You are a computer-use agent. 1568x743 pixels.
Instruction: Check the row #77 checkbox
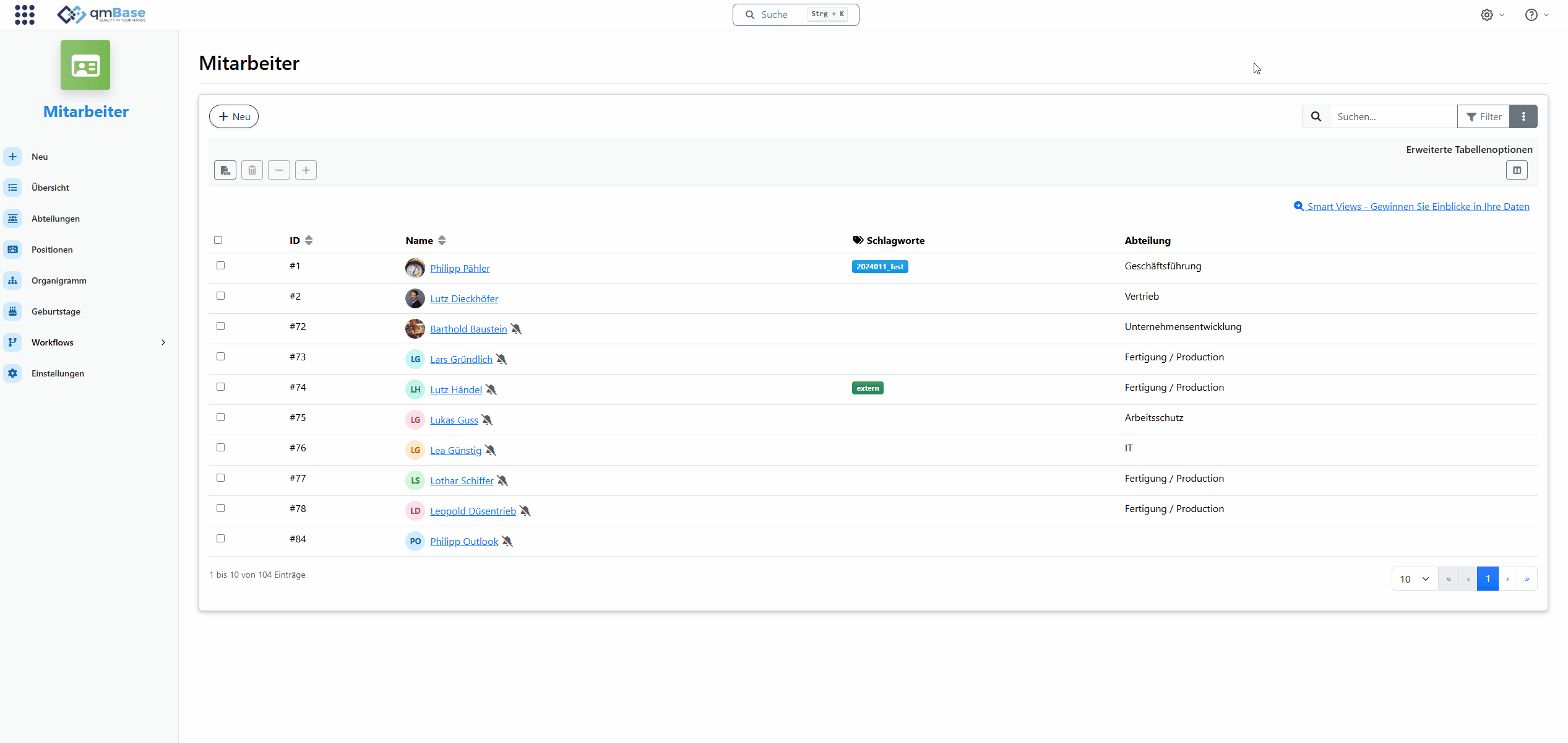(220, 478)
